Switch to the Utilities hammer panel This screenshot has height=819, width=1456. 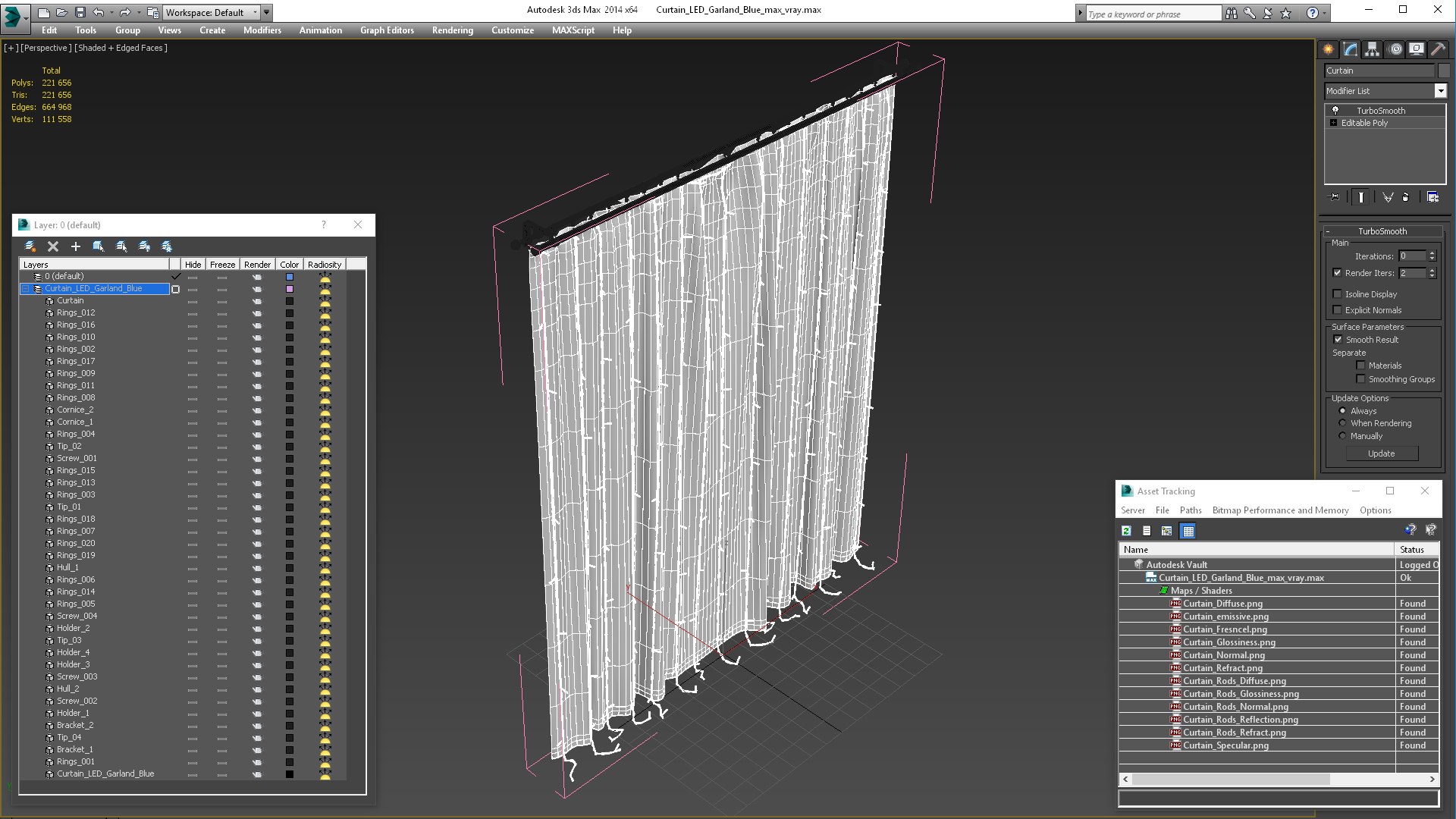pyautogui.click(x=1438, y=49)
